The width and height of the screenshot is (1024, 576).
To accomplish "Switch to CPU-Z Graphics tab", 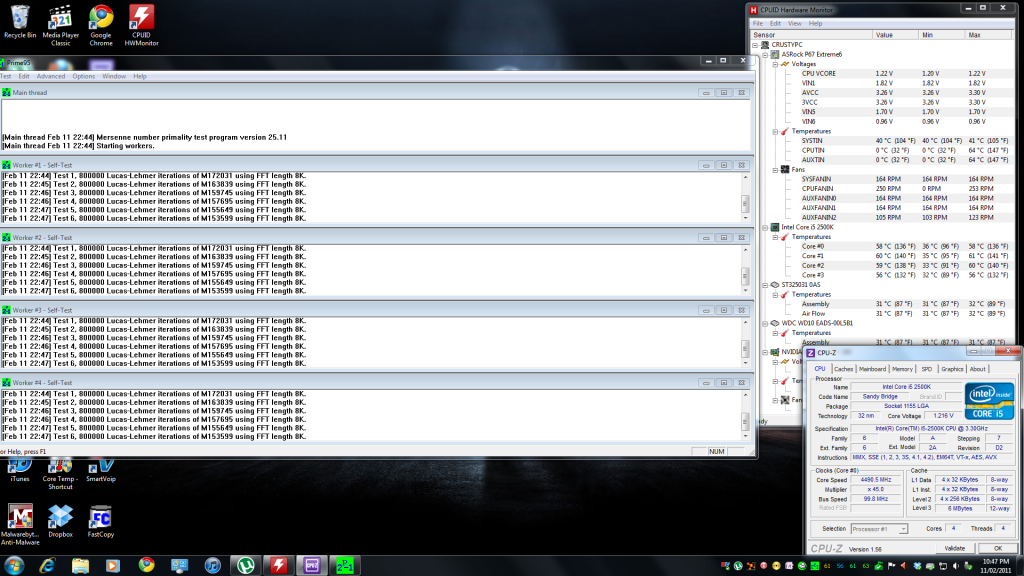I will tap(952, 369).
